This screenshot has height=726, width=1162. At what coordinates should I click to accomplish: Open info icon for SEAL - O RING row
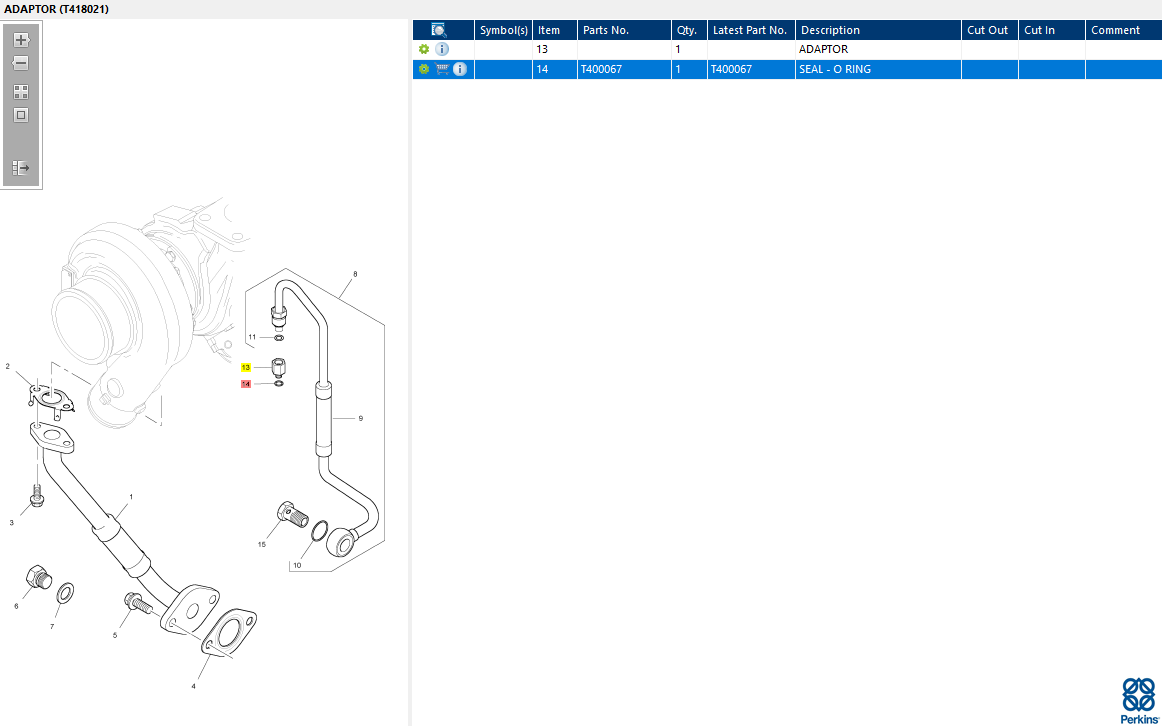coord(460,69)
